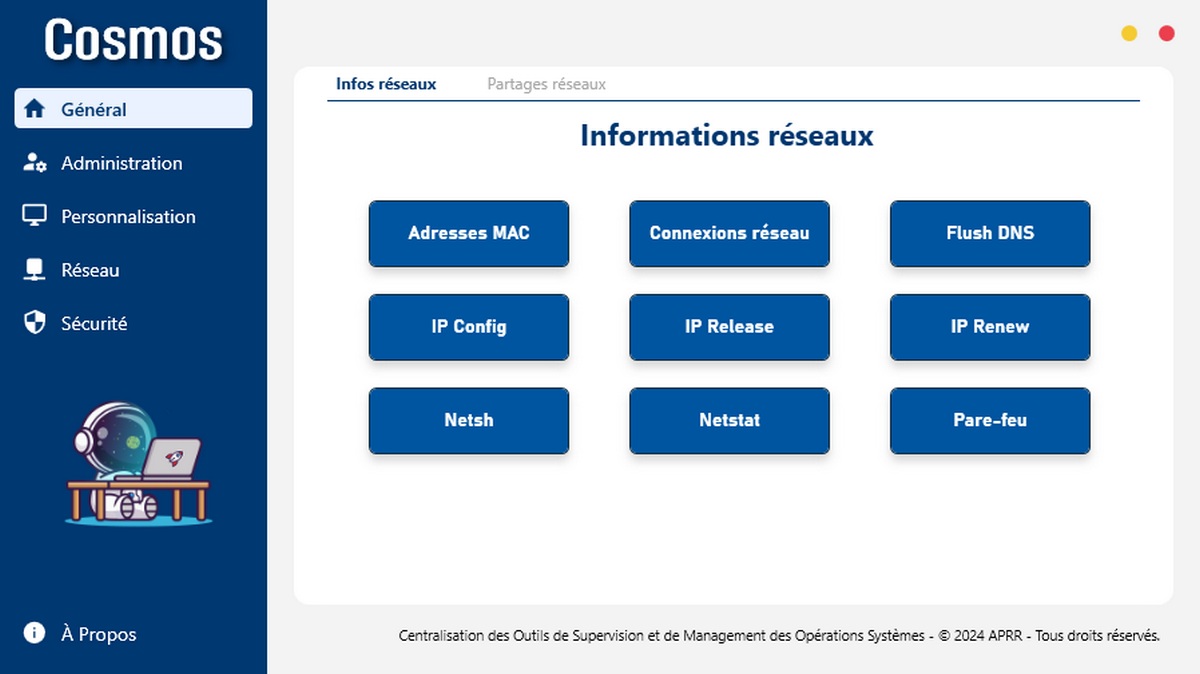Open the Netsh tool

pos(469,420)
